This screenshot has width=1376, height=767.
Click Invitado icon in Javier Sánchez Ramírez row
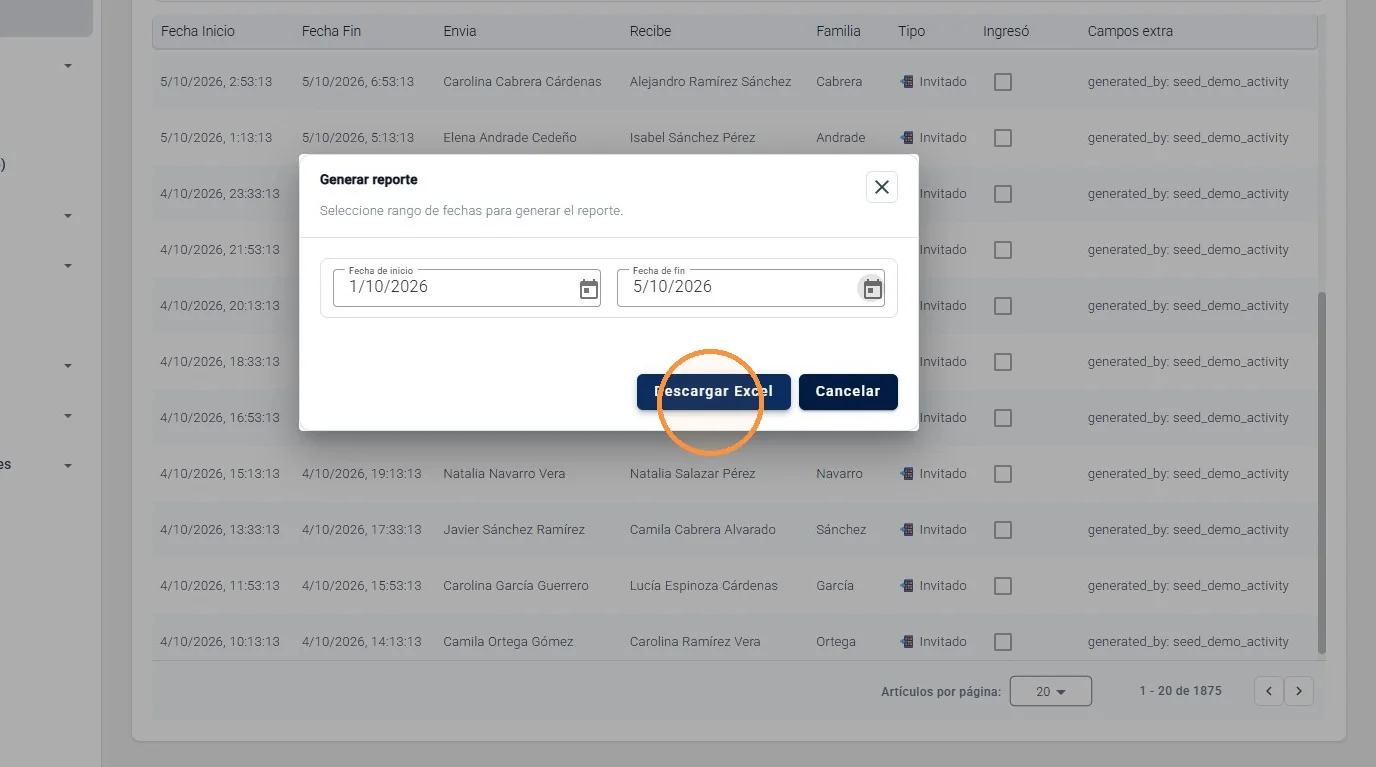907,530
